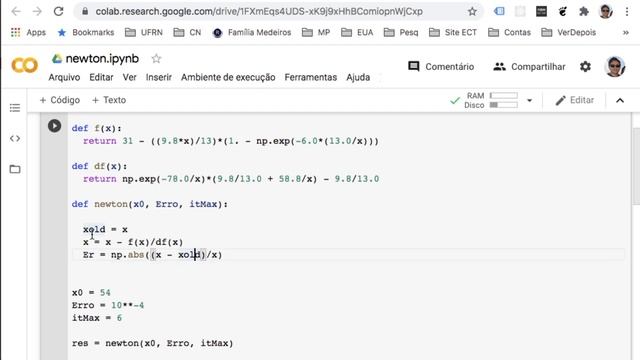This screenshot has height=360, width=640.
Task: Open the Ambiente de execução menu
Action: [228, 77]
